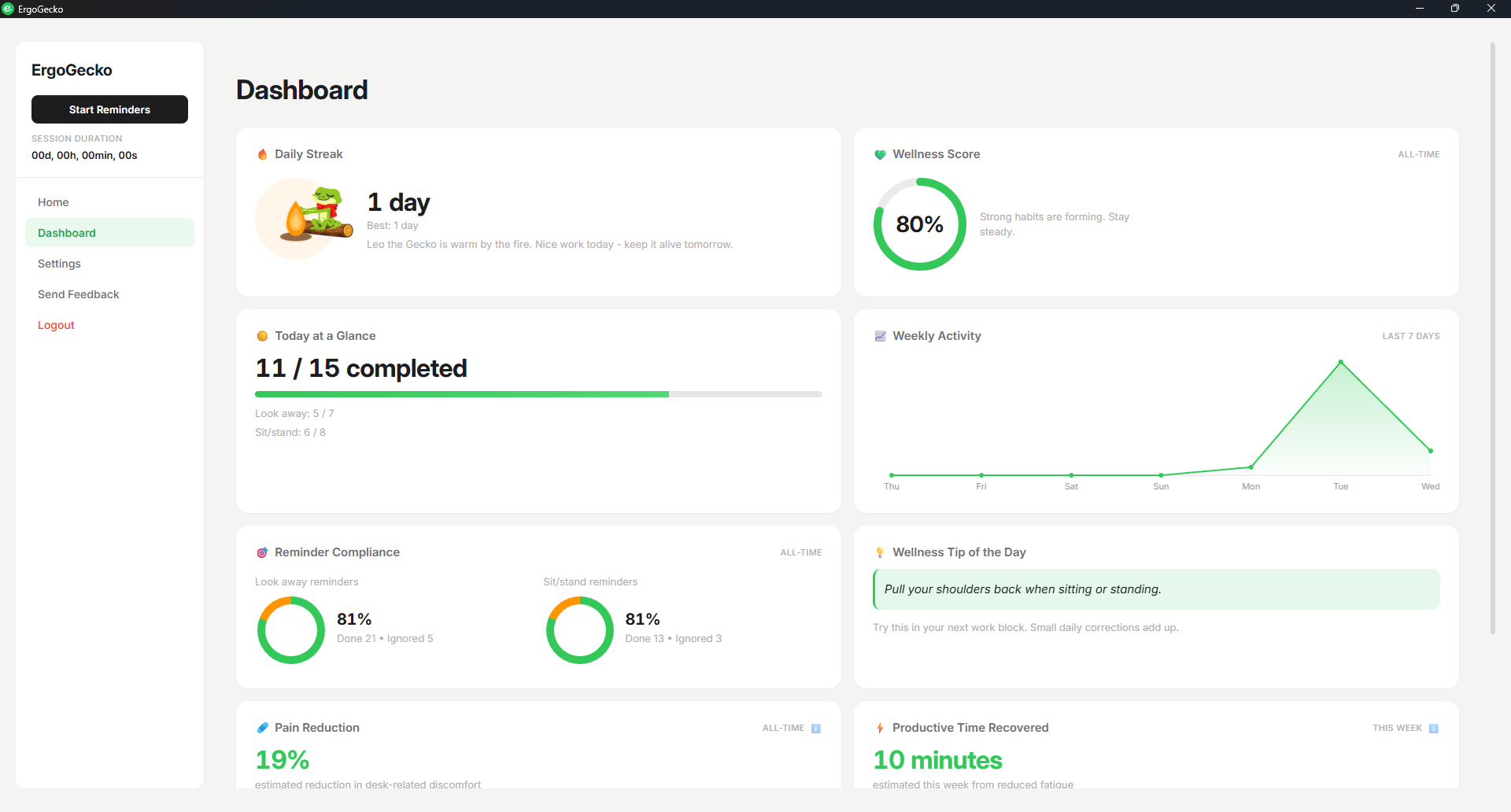Click the flame icon on Daily Streak card

point(262,154)
